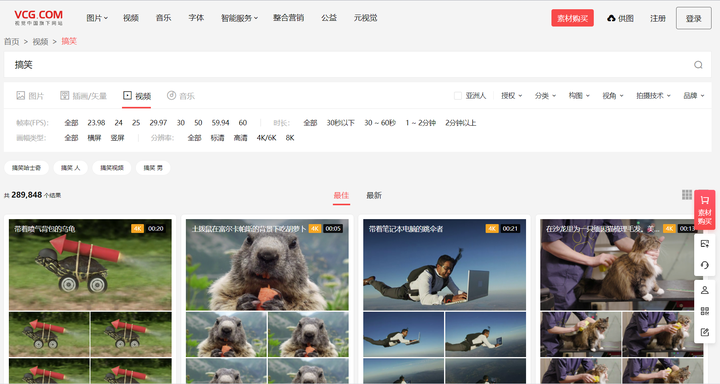
Task: Filter resolution to 8K
Action: point(290,137)
